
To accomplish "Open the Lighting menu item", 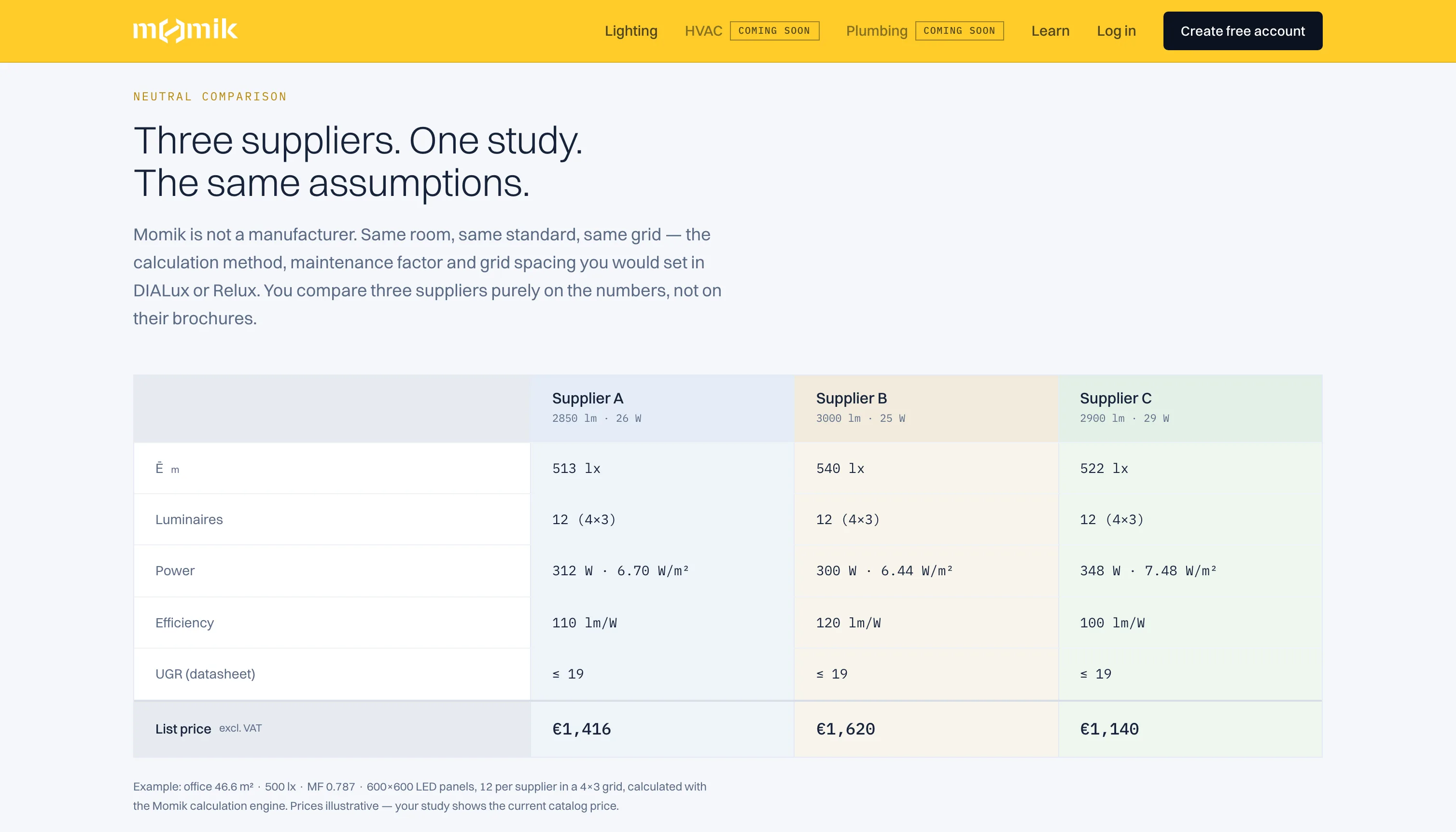I will pyautogui.click(x=631, y=31).
